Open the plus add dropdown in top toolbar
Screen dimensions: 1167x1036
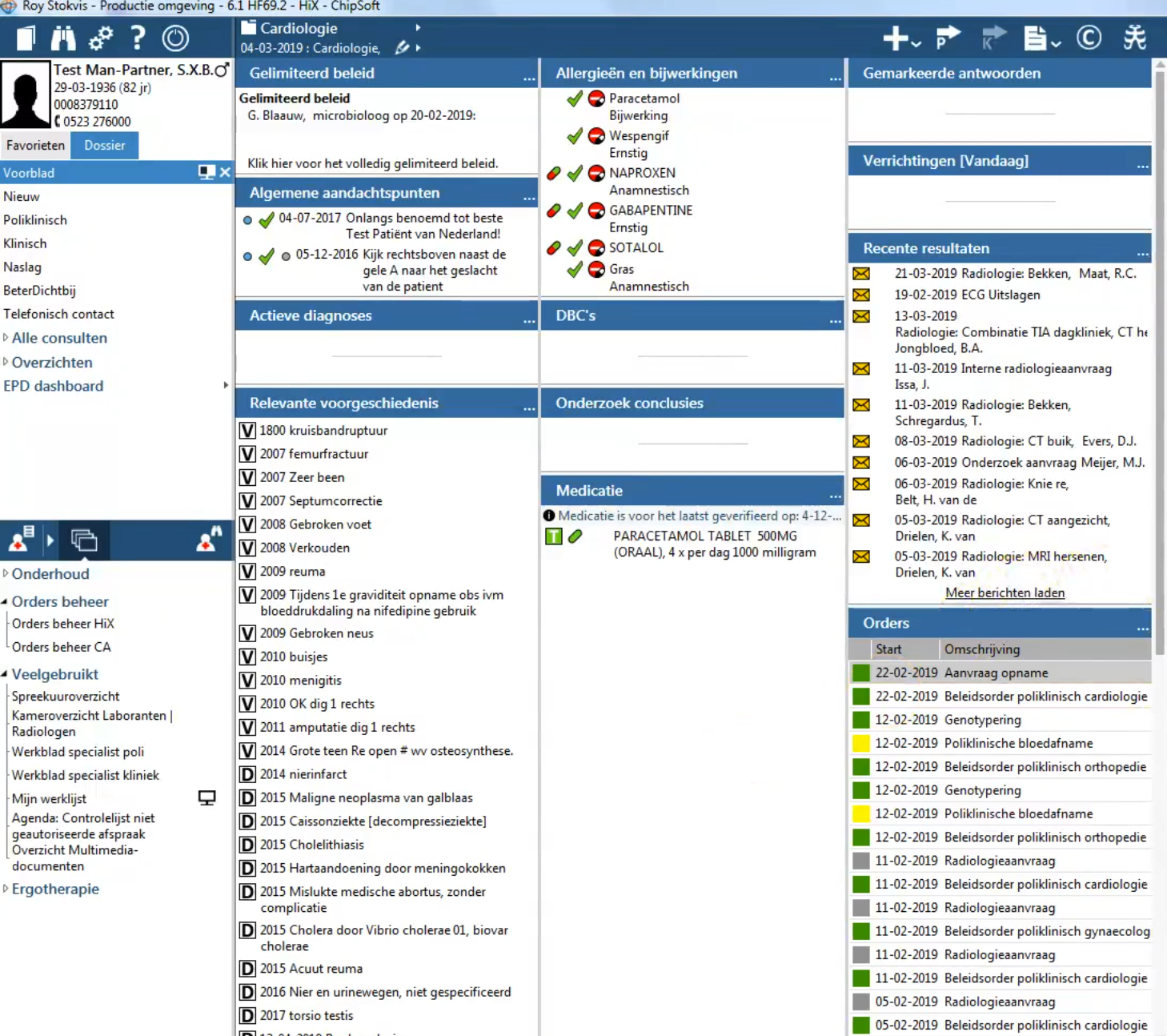point(902,38)
